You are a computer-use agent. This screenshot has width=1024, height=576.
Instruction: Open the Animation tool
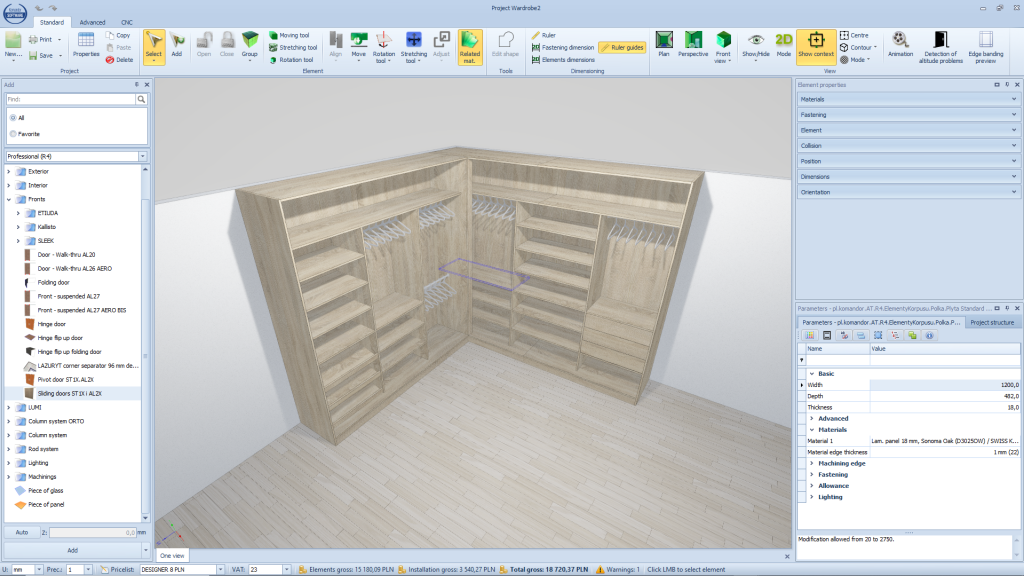coord(900,44)
